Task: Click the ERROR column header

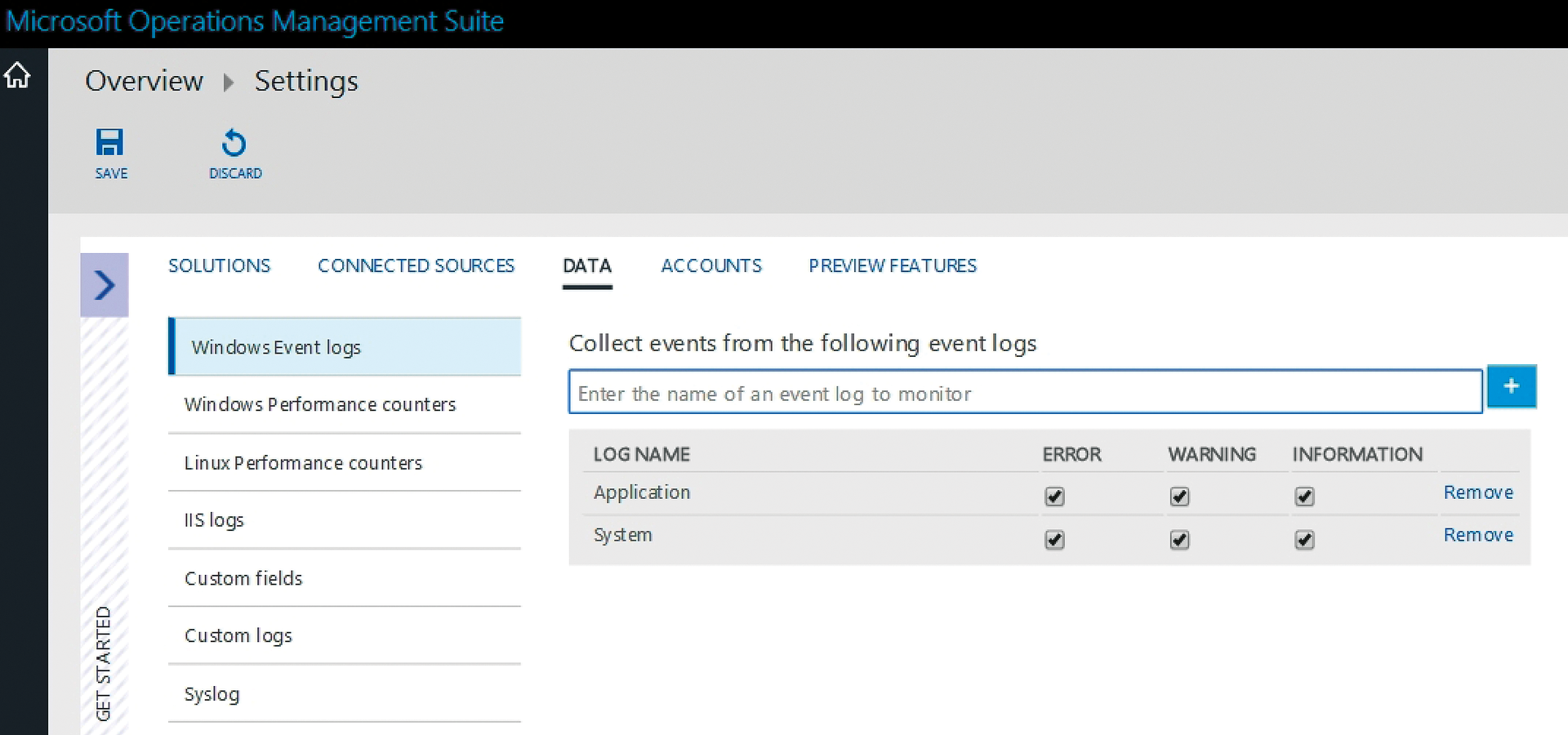Action: click(x=1071, y=454)
